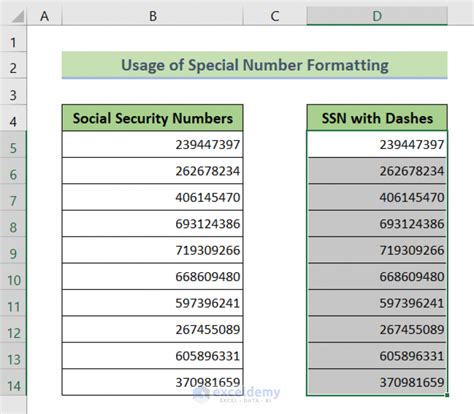
Task: Select cell D11 containing 597396241
Action: click(377, 303)
